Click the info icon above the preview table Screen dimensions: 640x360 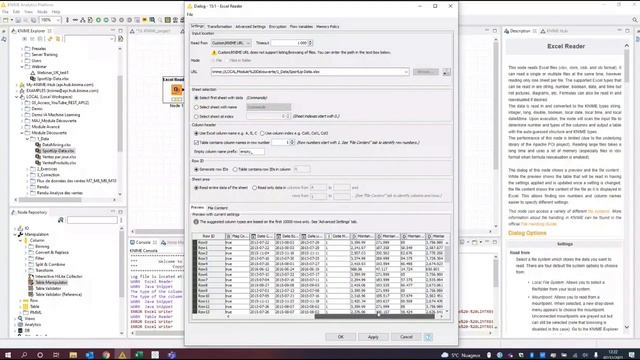tap(196, 222)
